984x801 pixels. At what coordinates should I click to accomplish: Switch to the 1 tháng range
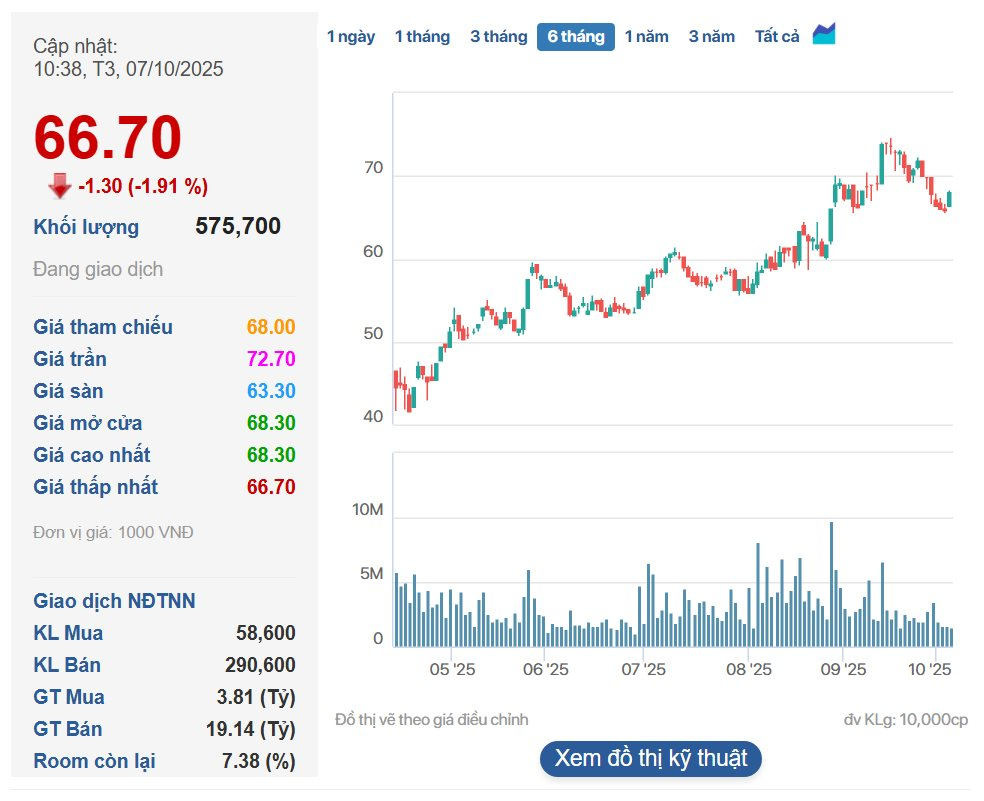click(422, 37)
